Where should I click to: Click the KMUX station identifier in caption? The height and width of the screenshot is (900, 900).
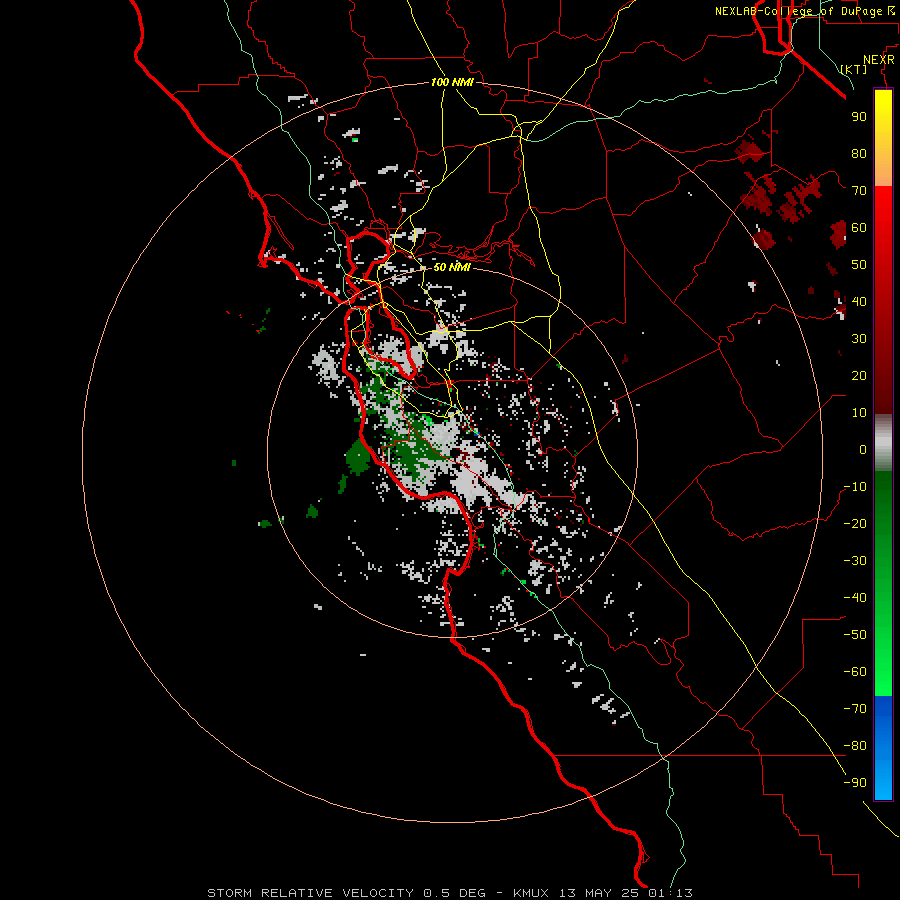530,893
